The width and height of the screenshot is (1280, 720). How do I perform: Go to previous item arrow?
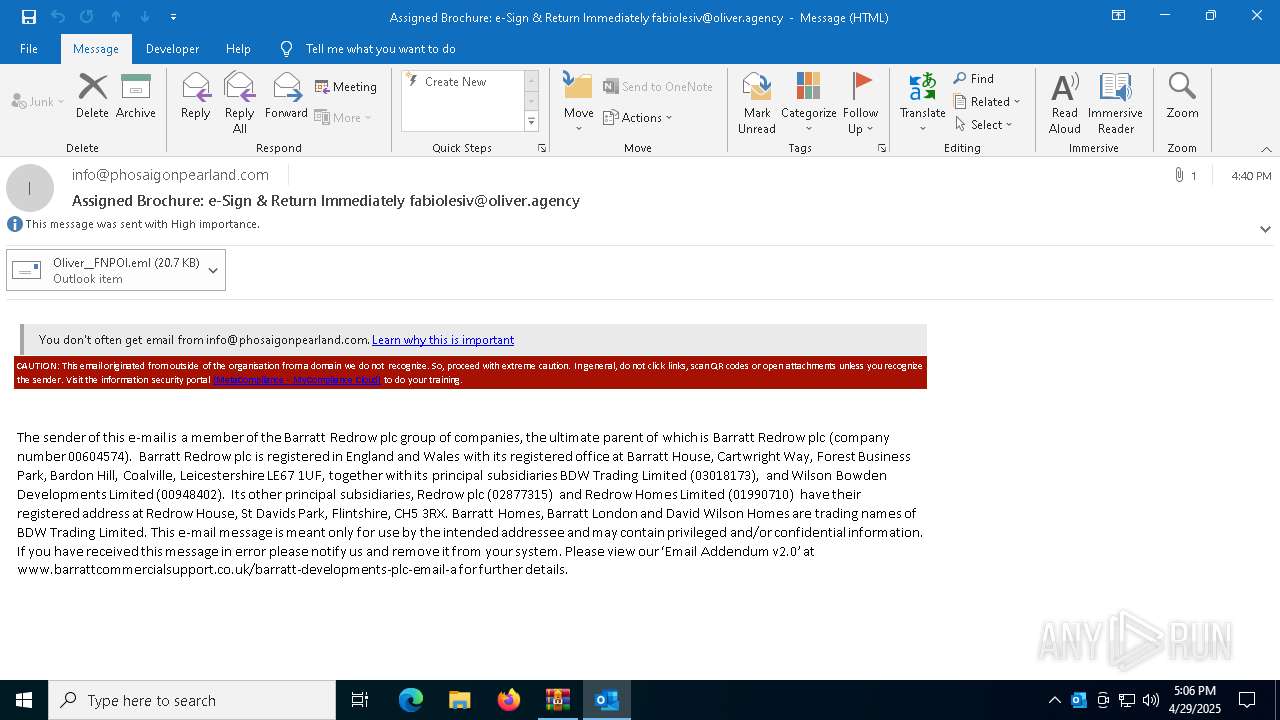116,17
